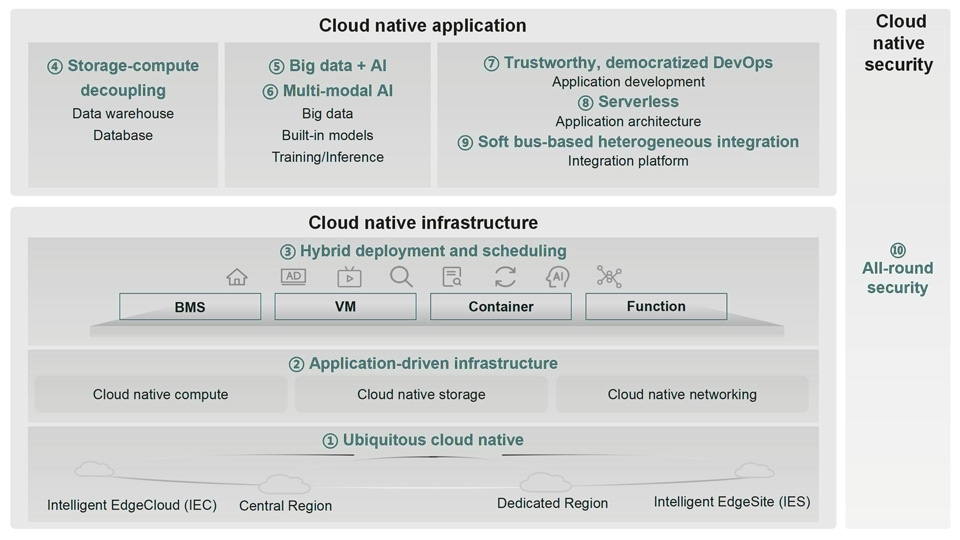Click the cloud icon above Dedicated Region
This screenshot has height=540, width=960.
546,482
